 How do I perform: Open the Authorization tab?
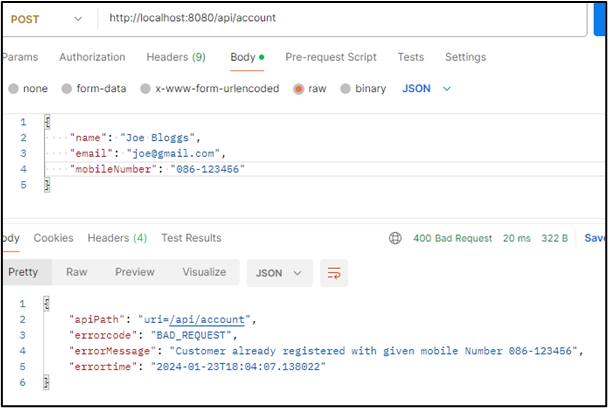click(92, 57)
